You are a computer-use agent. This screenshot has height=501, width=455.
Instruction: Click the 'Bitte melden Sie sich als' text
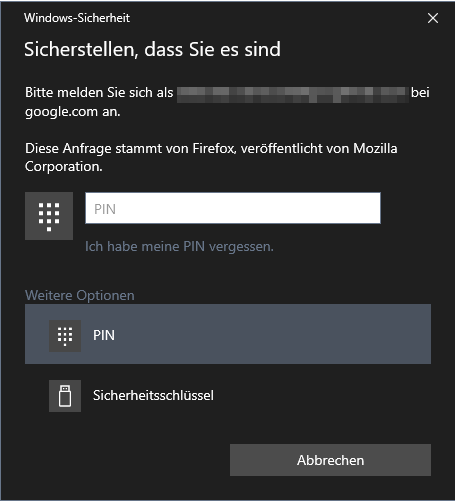click(x=99, y=93)
